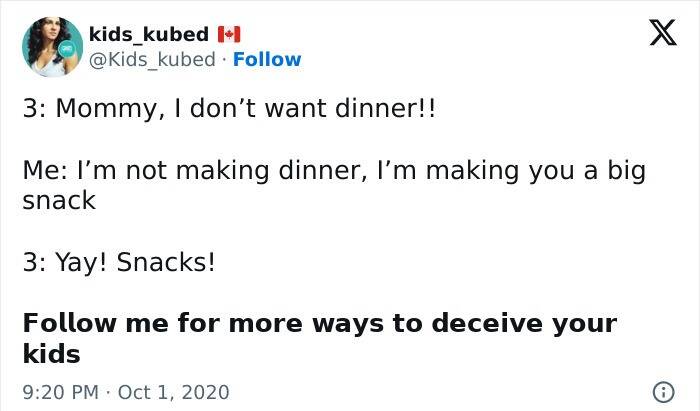Click the "3: Yay! Snacks!" line
The width and height of the screenshot is (700, 411).
pyautogui.click(x=118, y=263)
